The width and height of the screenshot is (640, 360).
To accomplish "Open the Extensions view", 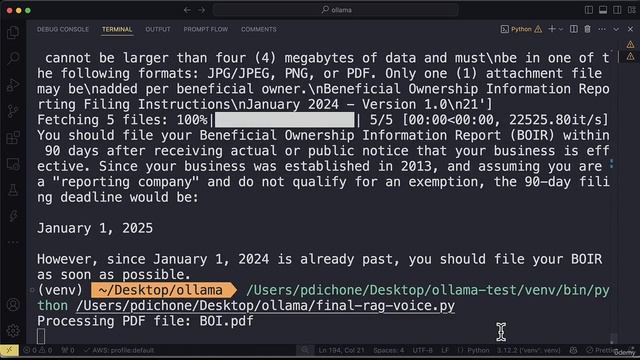I will [x=13, y=138].
